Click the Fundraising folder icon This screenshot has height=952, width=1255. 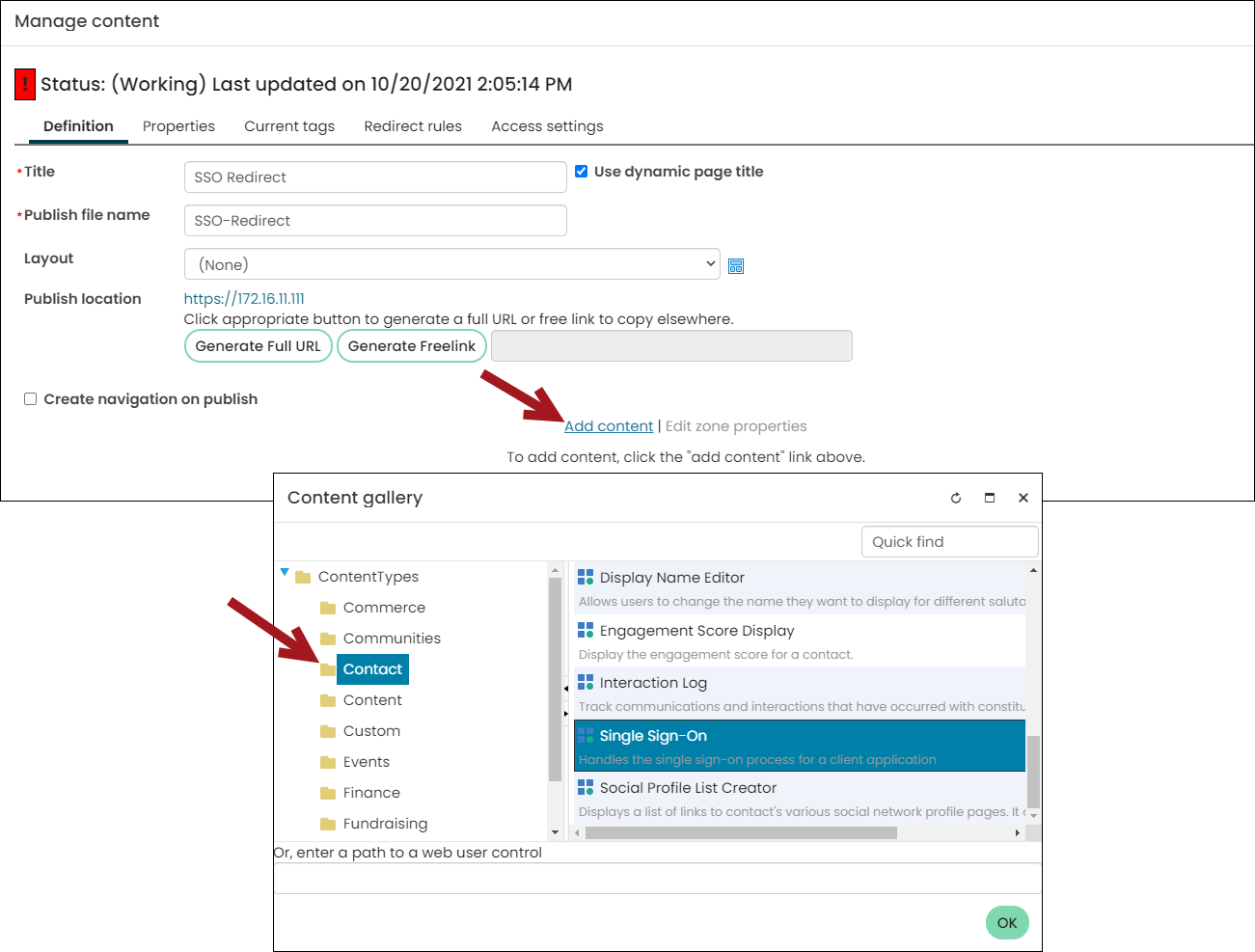click(328, 824)
